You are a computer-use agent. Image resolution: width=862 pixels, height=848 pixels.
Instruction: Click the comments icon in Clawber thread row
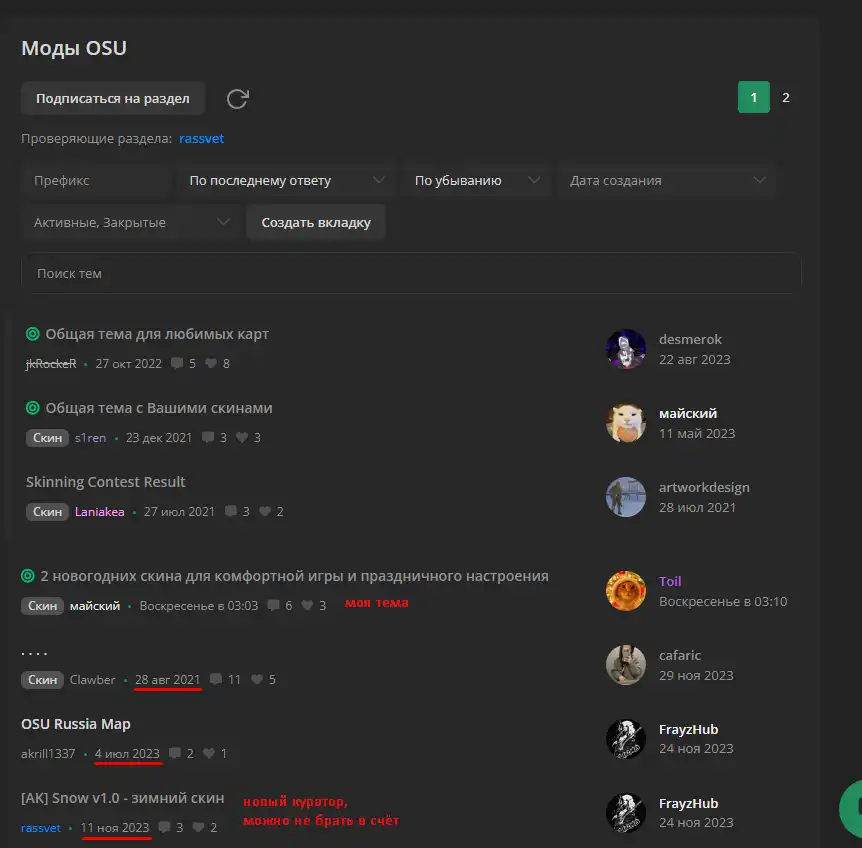pyautogui.click(x=216, y=679)
